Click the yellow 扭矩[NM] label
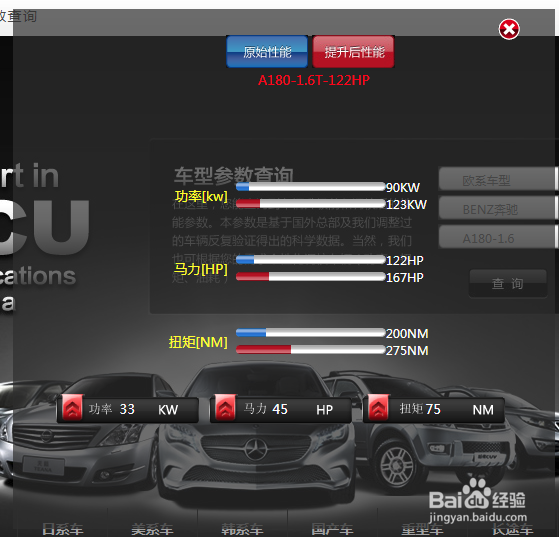 (x=198, y=342)
